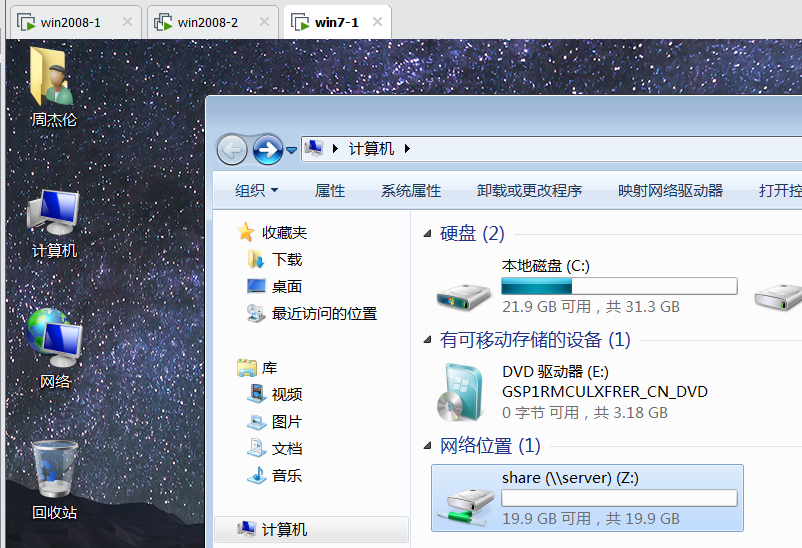
Task: Select the DVD 驱动器 (E:) icon
Action: pos(460,393)
